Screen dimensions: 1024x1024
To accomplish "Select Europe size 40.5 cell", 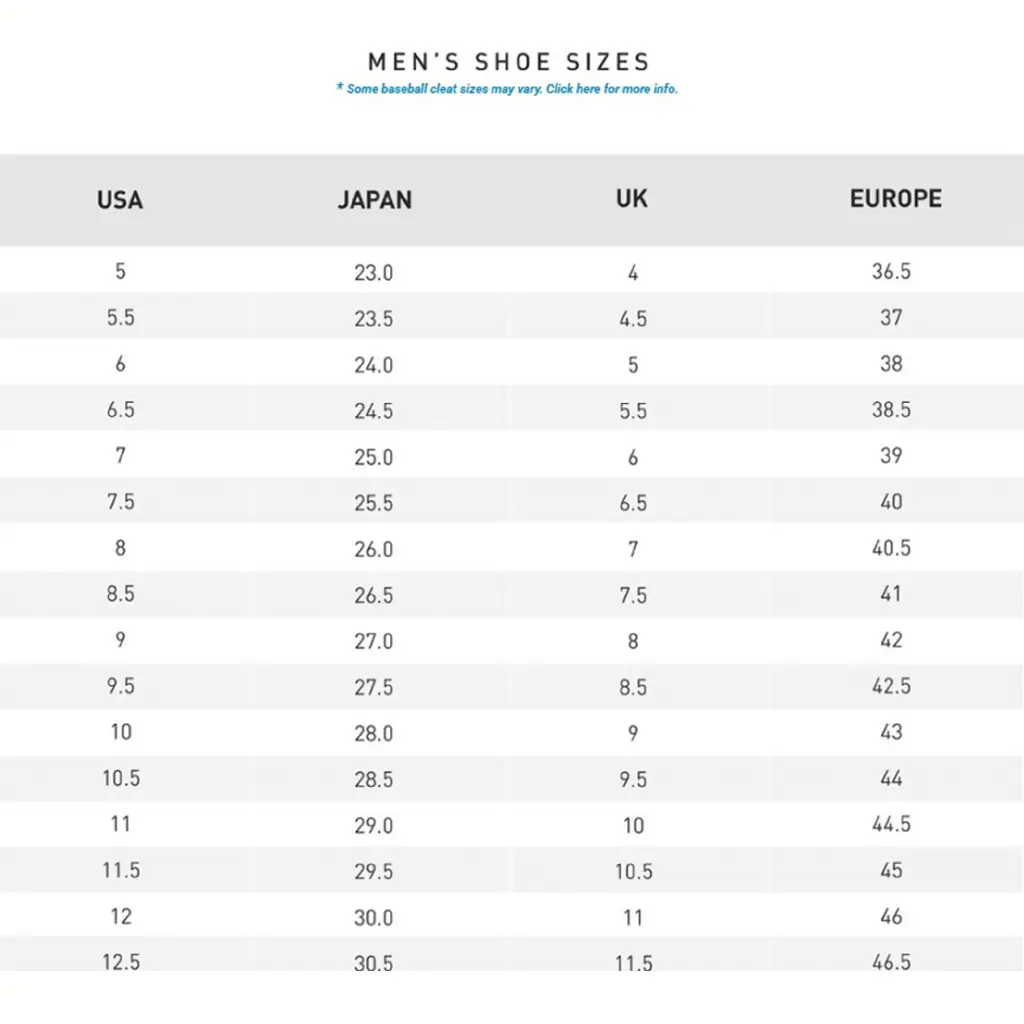I will click(891, 548).
